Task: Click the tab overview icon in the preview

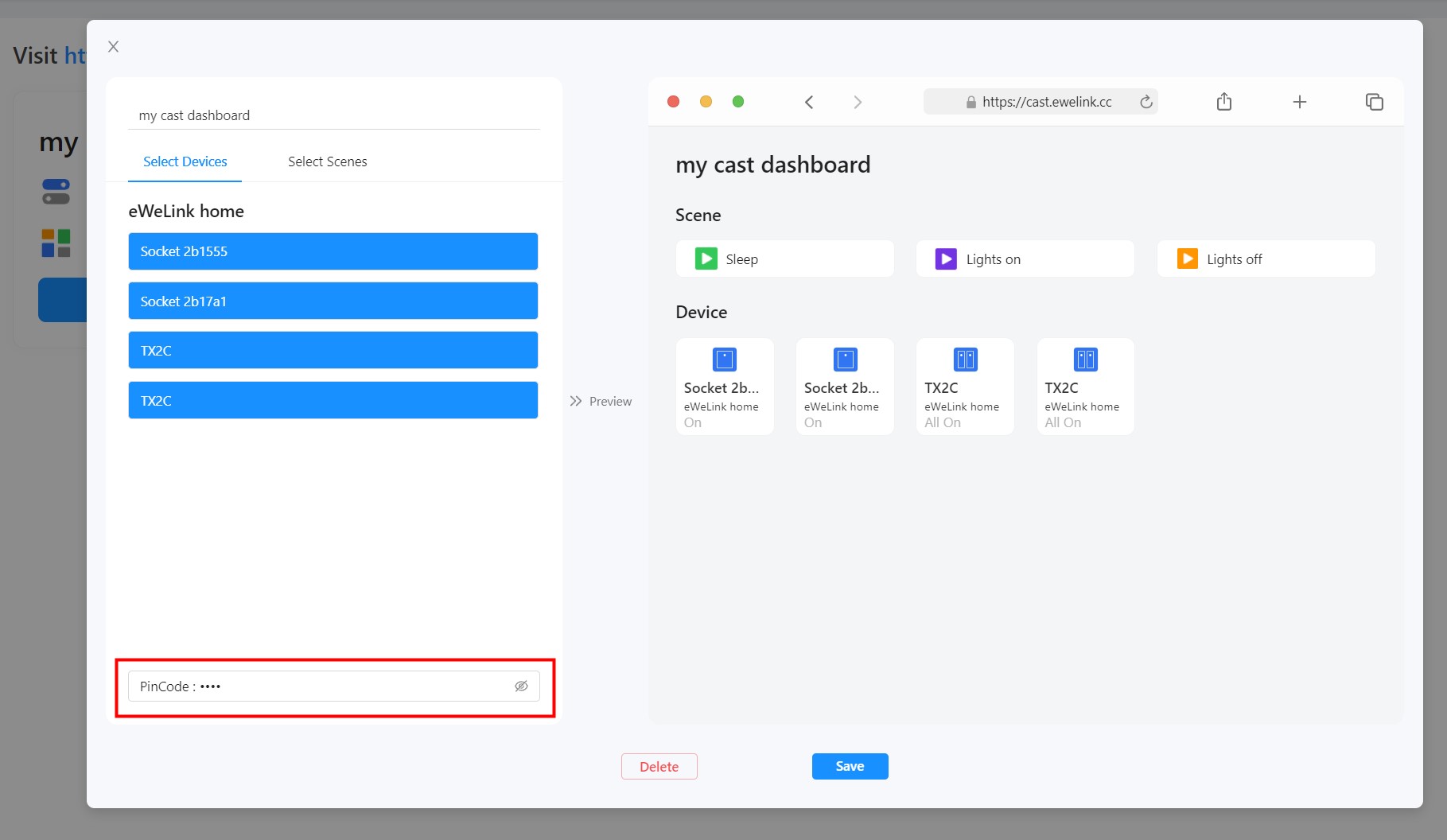Action: click(1375, 102)
